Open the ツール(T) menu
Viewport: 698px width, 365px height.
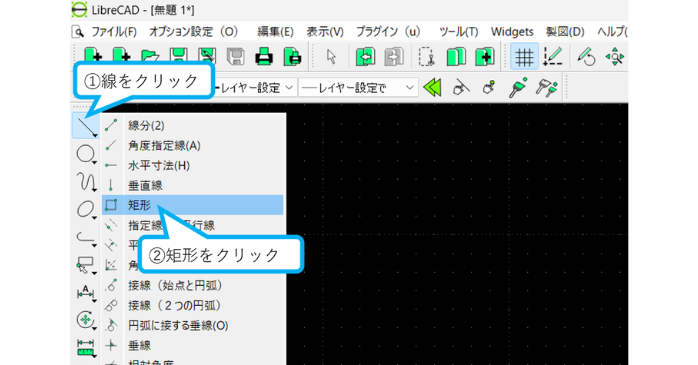pyautogui.click(x=459, y=32)
